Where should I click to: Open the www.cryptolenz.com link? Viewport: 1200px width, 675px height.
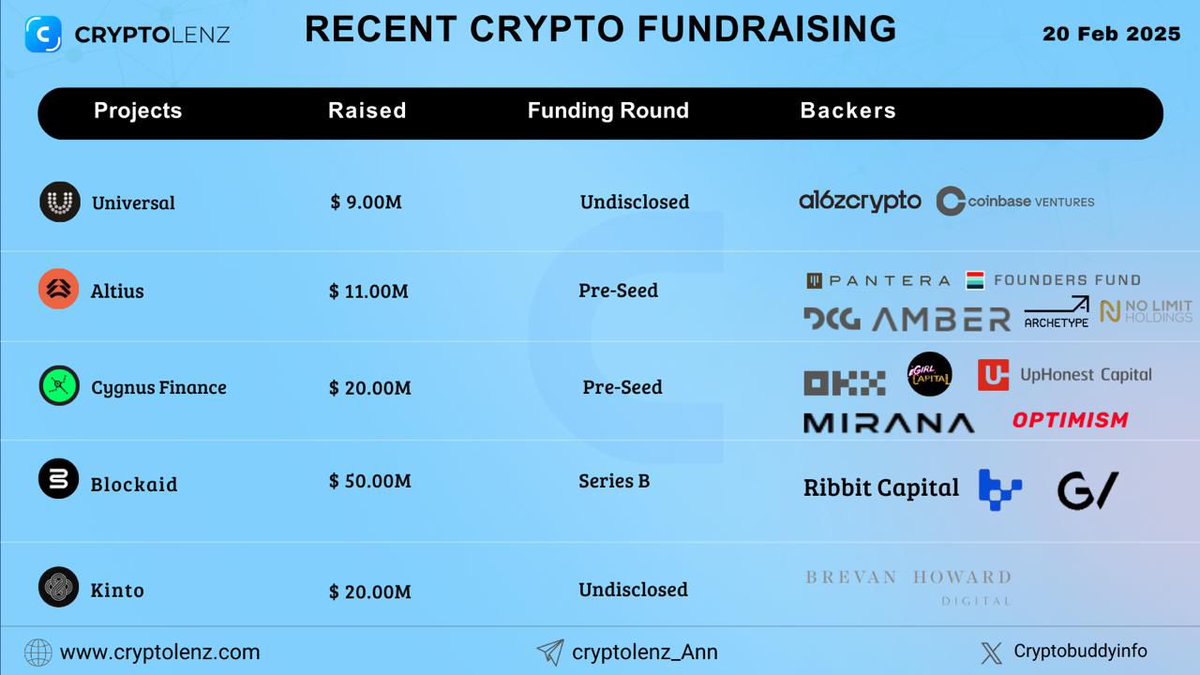[160, 653]
